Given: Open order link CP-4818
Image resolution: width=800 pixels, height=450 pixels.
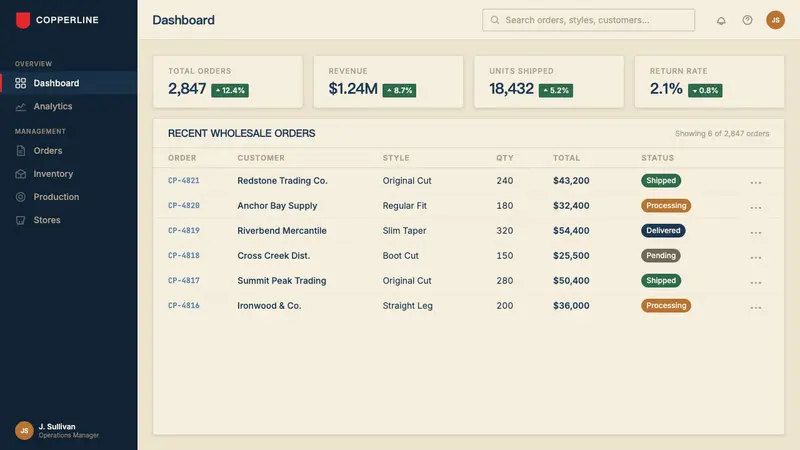Looking at the screenshot, I should pos(184,256).
